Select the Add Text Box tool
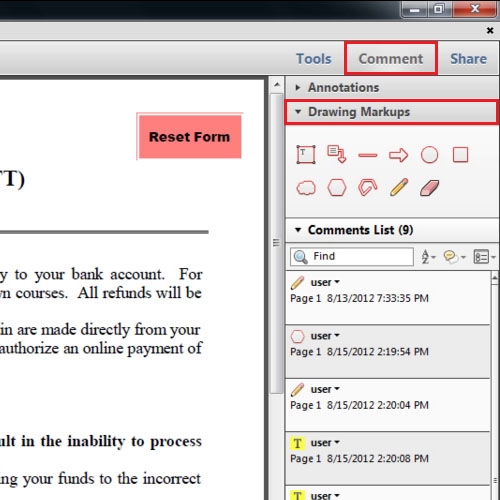 306,155
